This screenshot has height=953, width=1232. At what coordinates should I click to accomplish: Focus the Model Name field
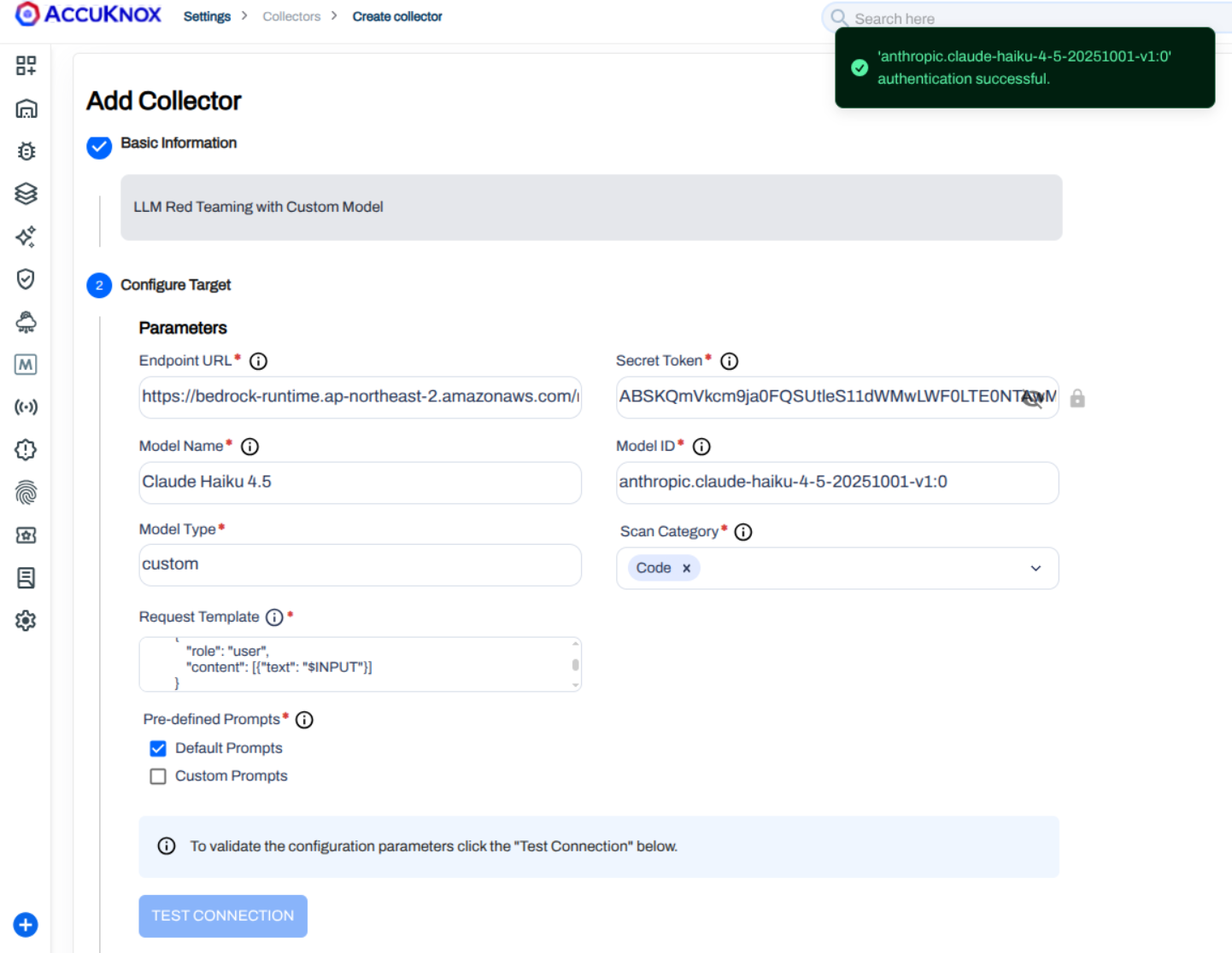coord(361,482)
